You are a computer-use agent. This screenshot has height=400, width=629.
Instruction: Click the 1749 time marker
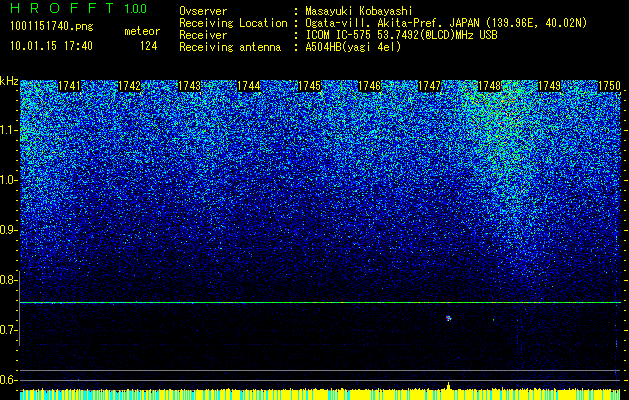(x=549, y=86)
